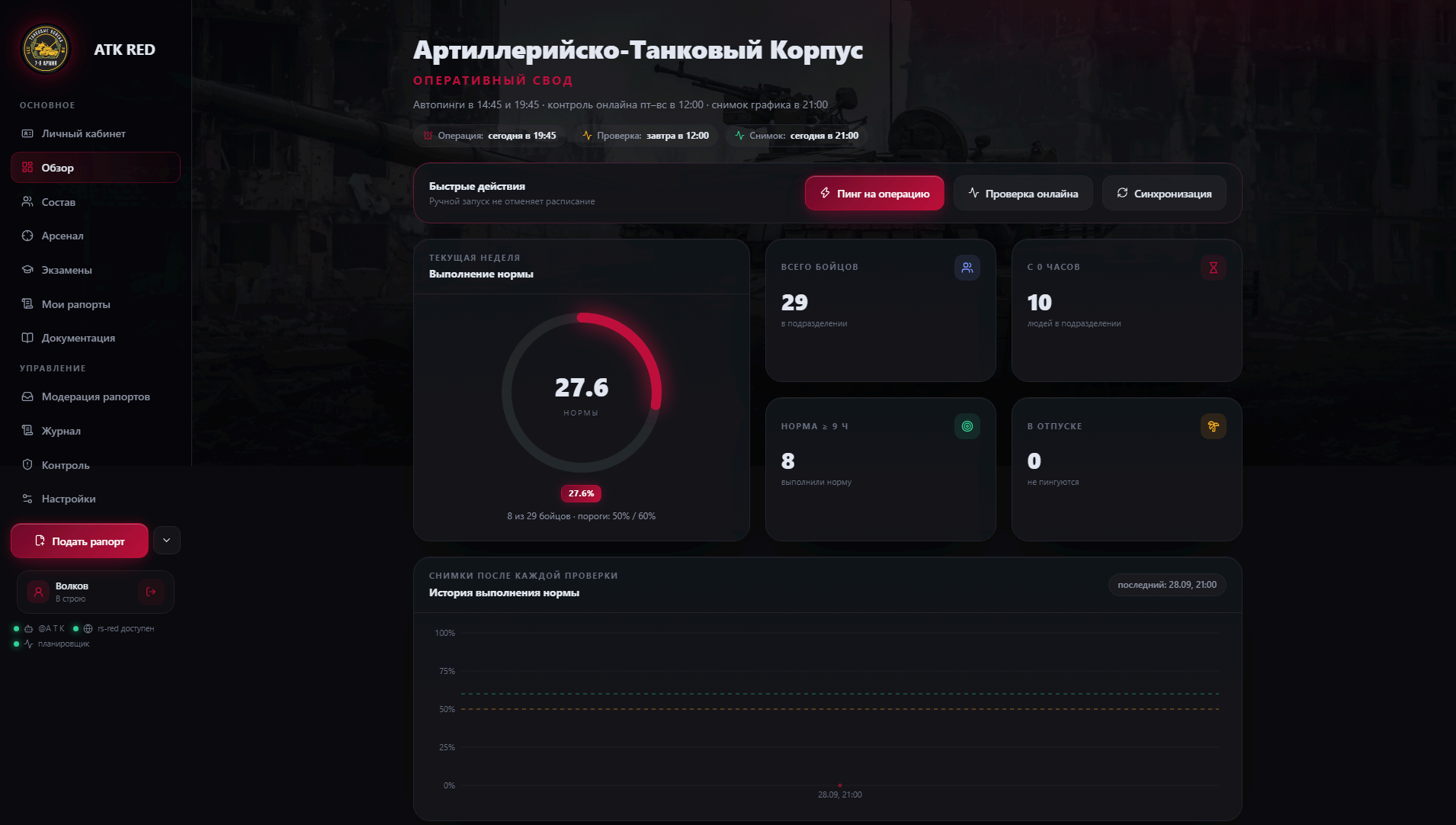Click the История выполнения нормы heading
This screenshot has width=1456, height=825.
[504, 592]
